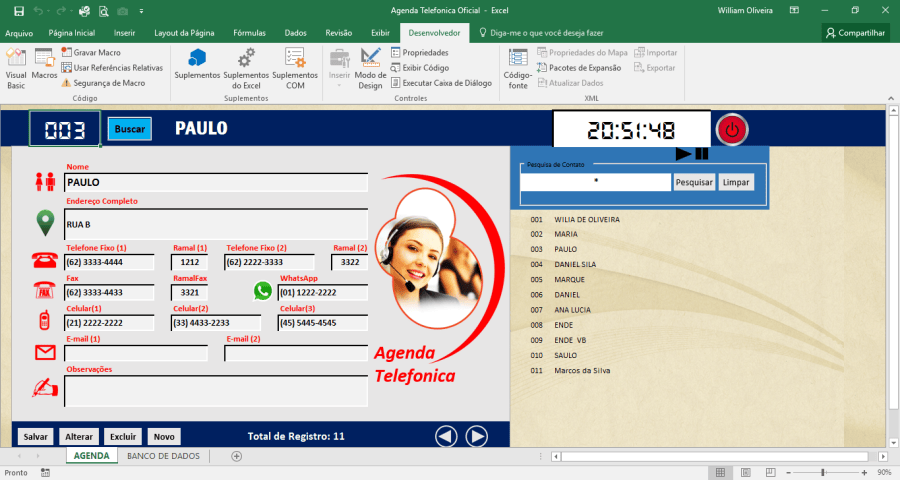Screen dimensions: 900x480
Task: Add a new sheet with plus icon
Action: point(236,456)
